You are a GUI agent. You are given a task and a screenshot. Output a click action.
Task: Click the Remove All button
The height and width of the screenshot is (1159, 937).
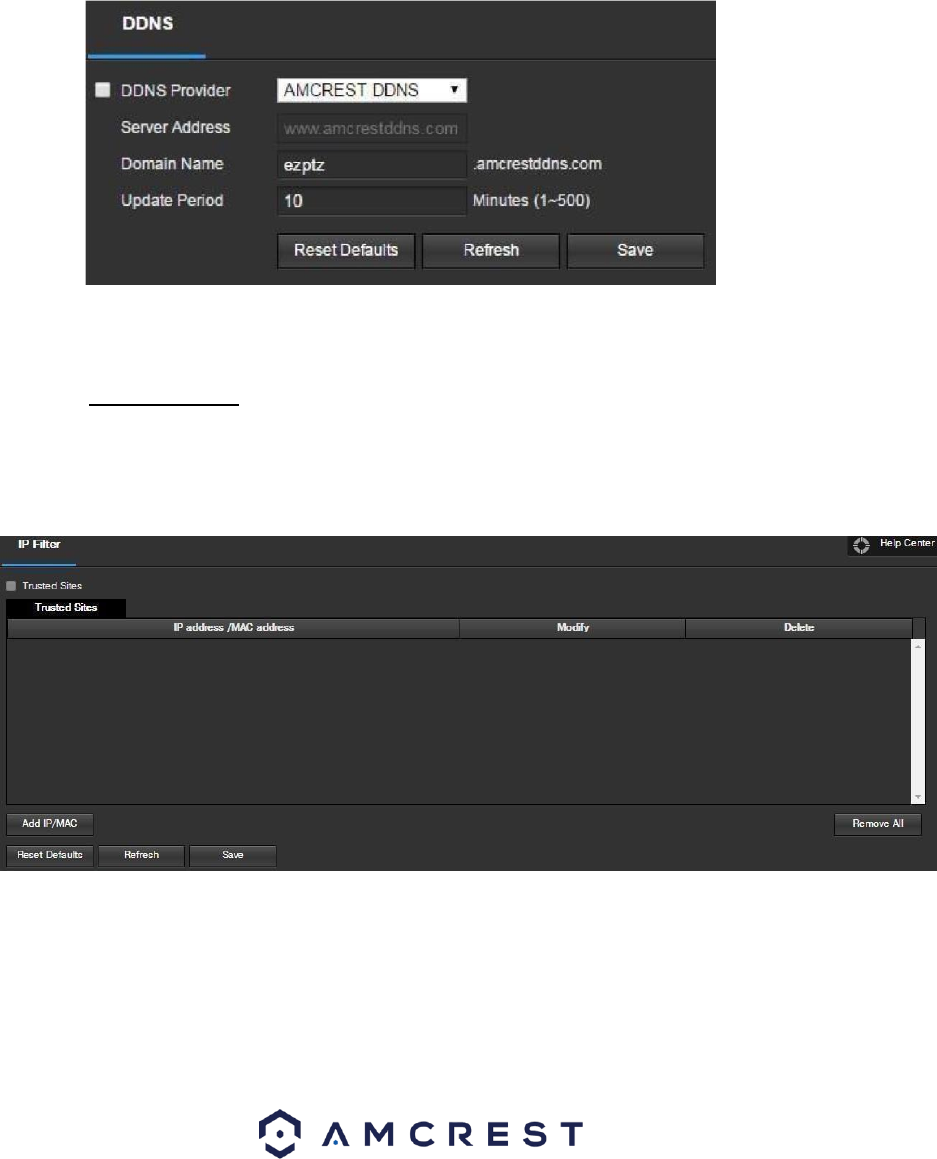878,823
